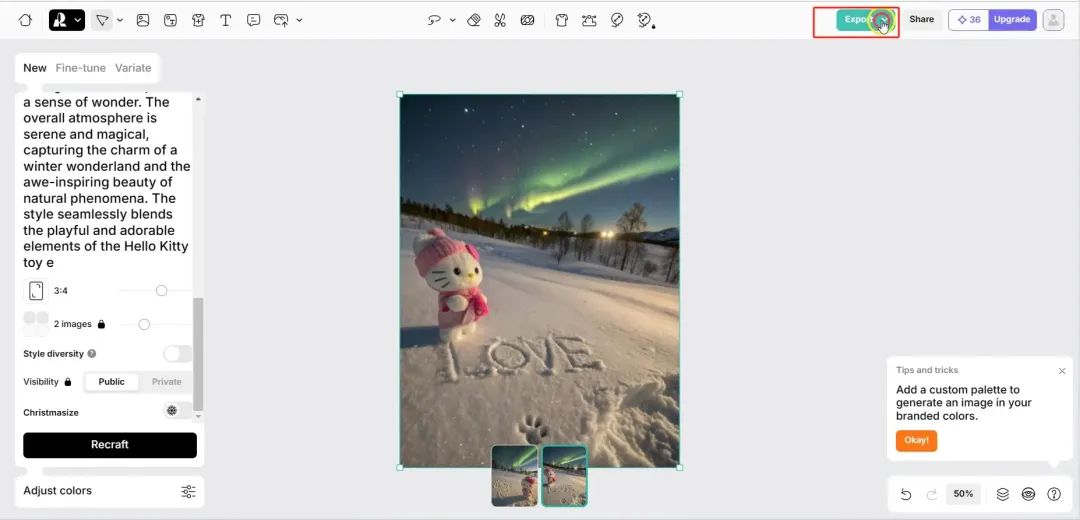
Task: Show the Style diversity help tooltip
Action: 92,353
